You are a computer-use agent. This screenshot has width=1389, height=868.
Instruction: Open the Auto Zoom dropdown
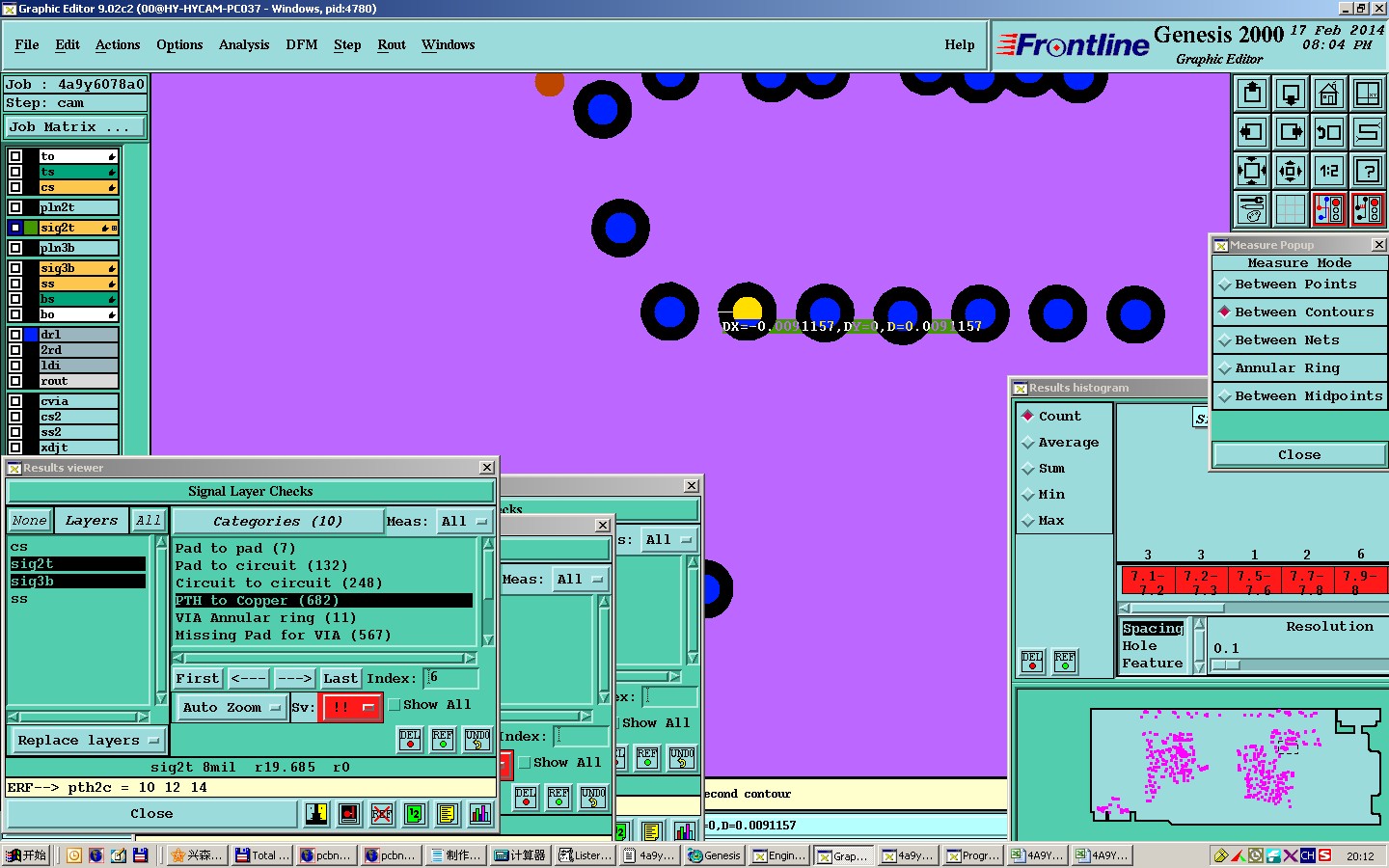231,708
